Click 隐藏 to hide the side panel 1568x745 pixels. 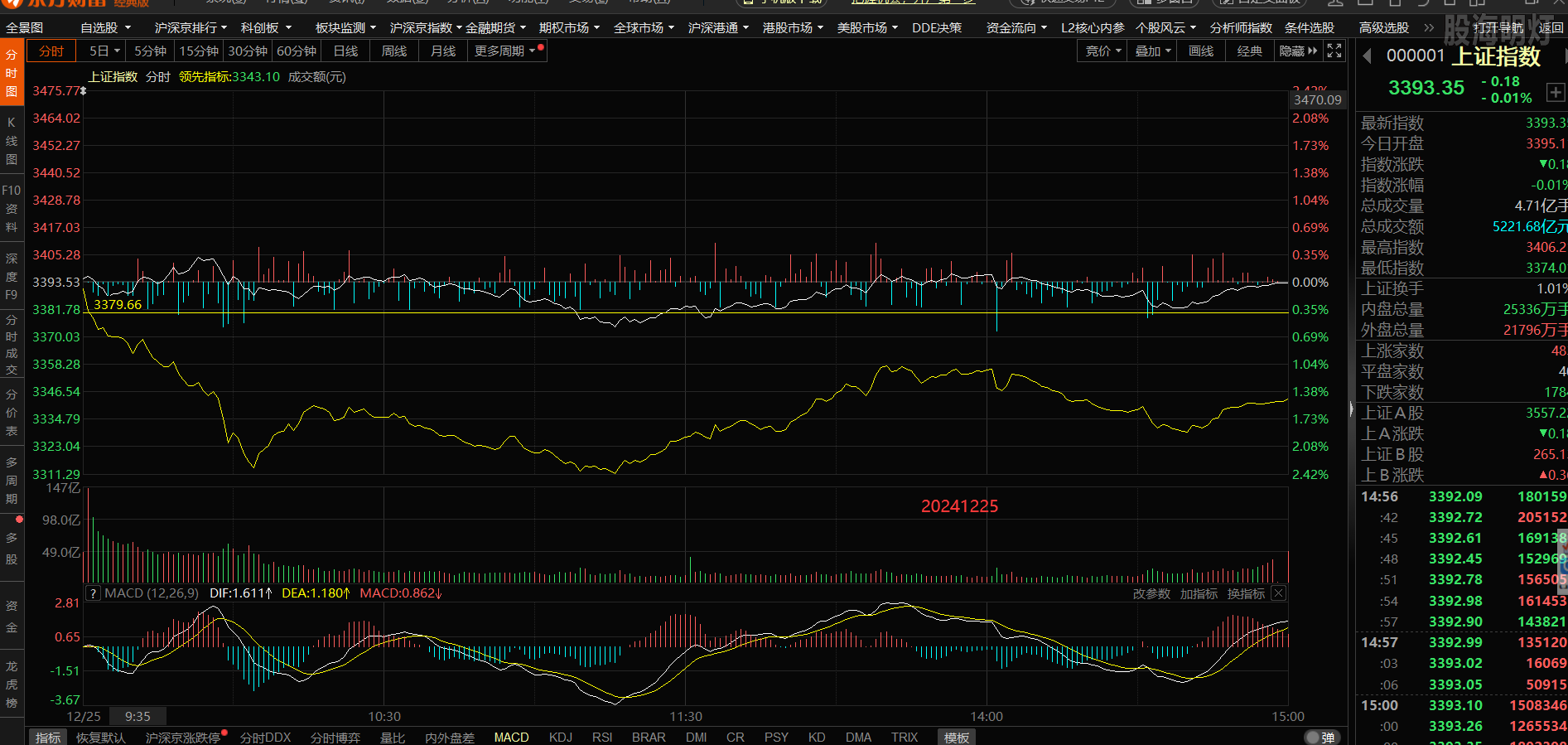click(1298, 51)
